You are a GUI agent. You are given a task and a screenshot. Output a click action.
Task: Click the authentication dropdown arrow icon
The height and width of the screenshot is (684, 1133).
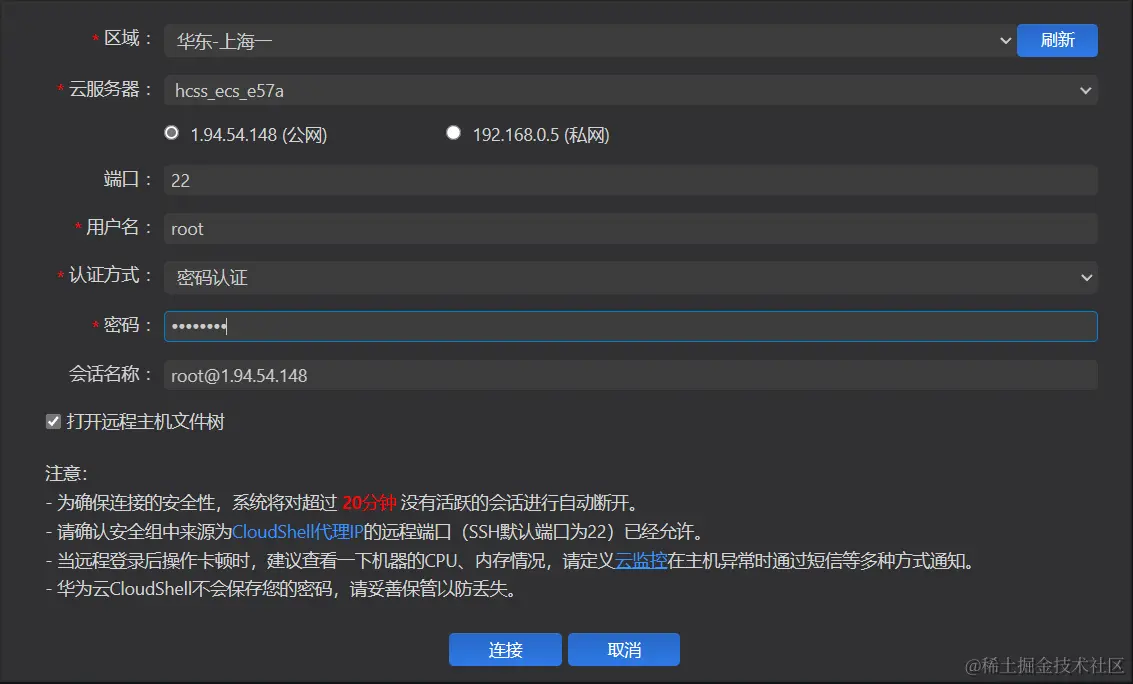click(x=1085, y=277)
